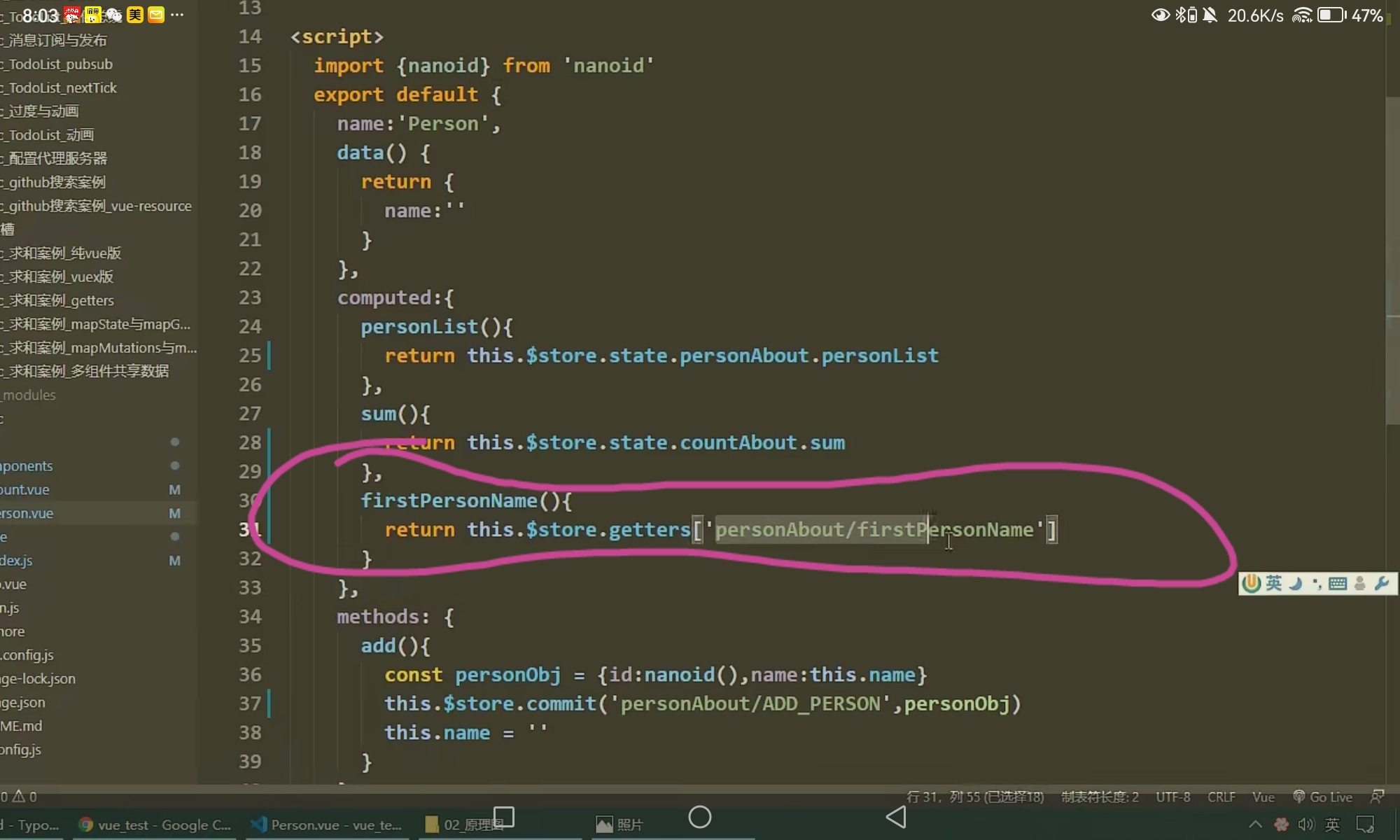Toggle IME English/Chinese mode in floating bar

pyautogui.click(x=1274, y=583)
